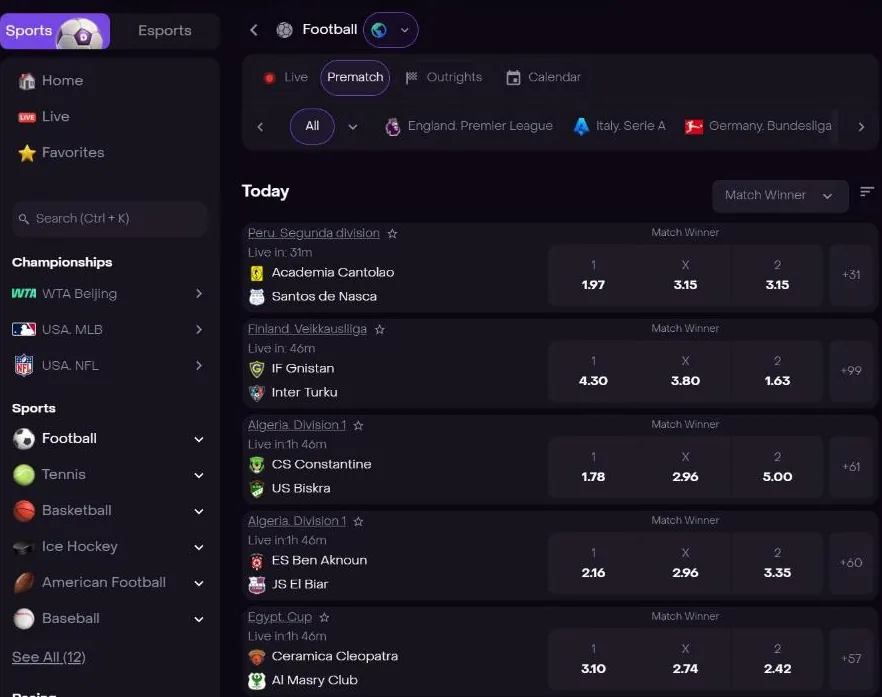Select odds 1.97 for Academia Cantolao win

(x=593, y=275)
